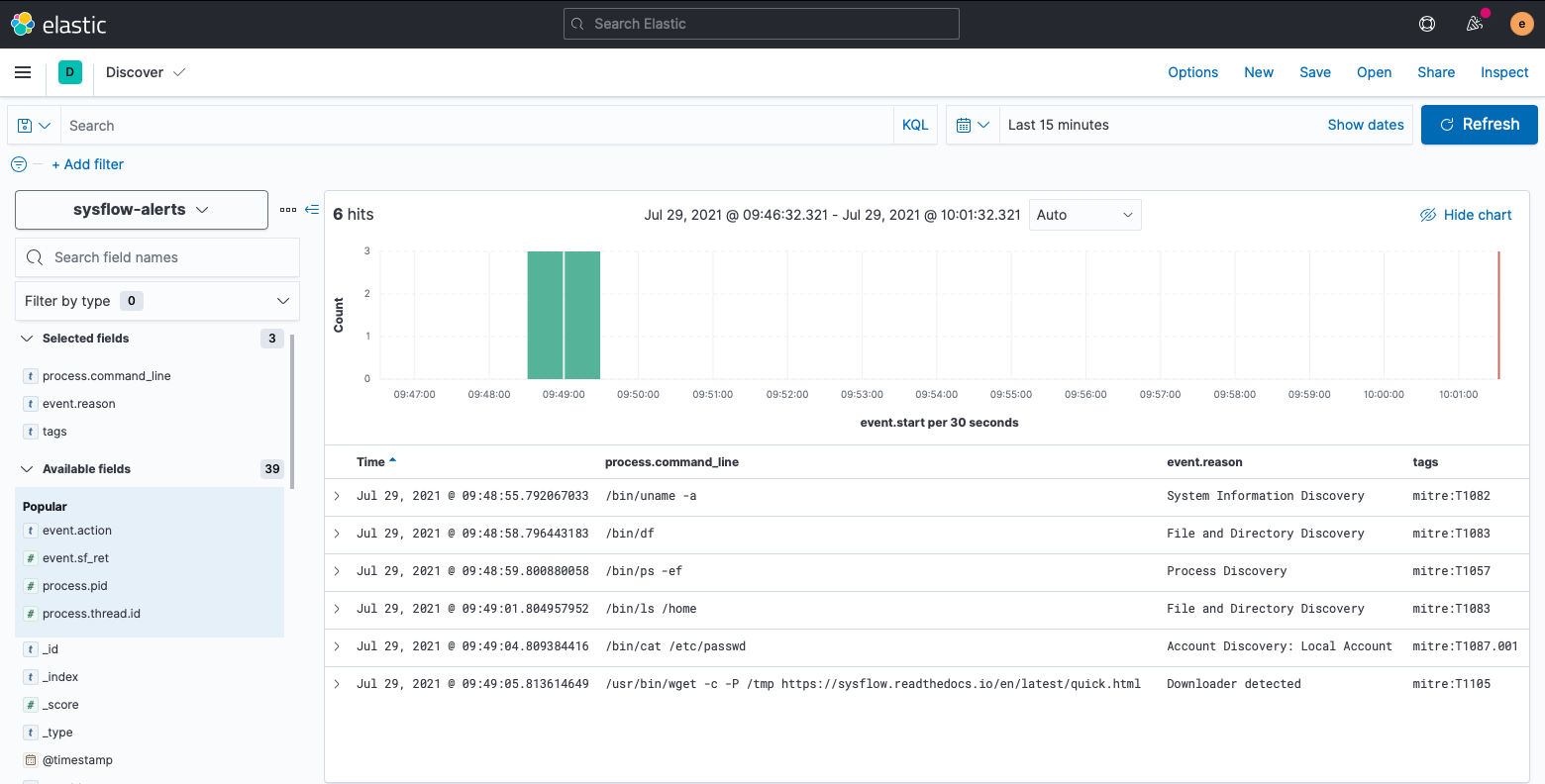Click the process.command_line column header

pyautogui.click(x=671, y=462)
